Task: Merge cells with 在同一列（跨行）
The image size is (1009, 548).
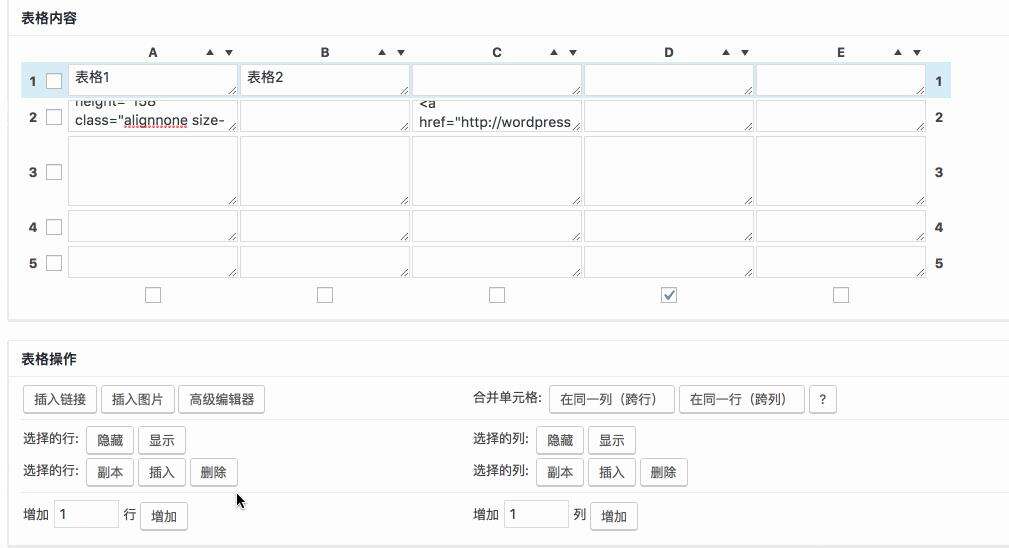Action: (611, 399)
